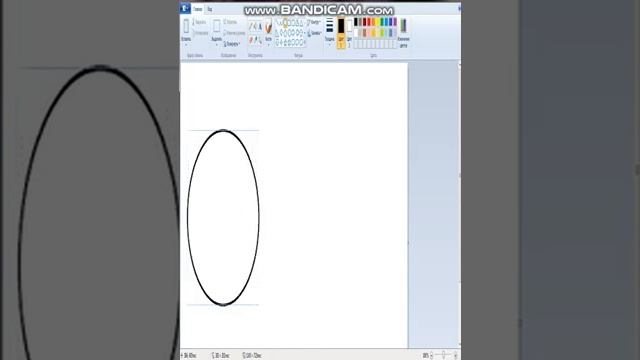Select the Text tool (letter A)
This screenshot has width=640, height=360.
[x=260, y=27]
